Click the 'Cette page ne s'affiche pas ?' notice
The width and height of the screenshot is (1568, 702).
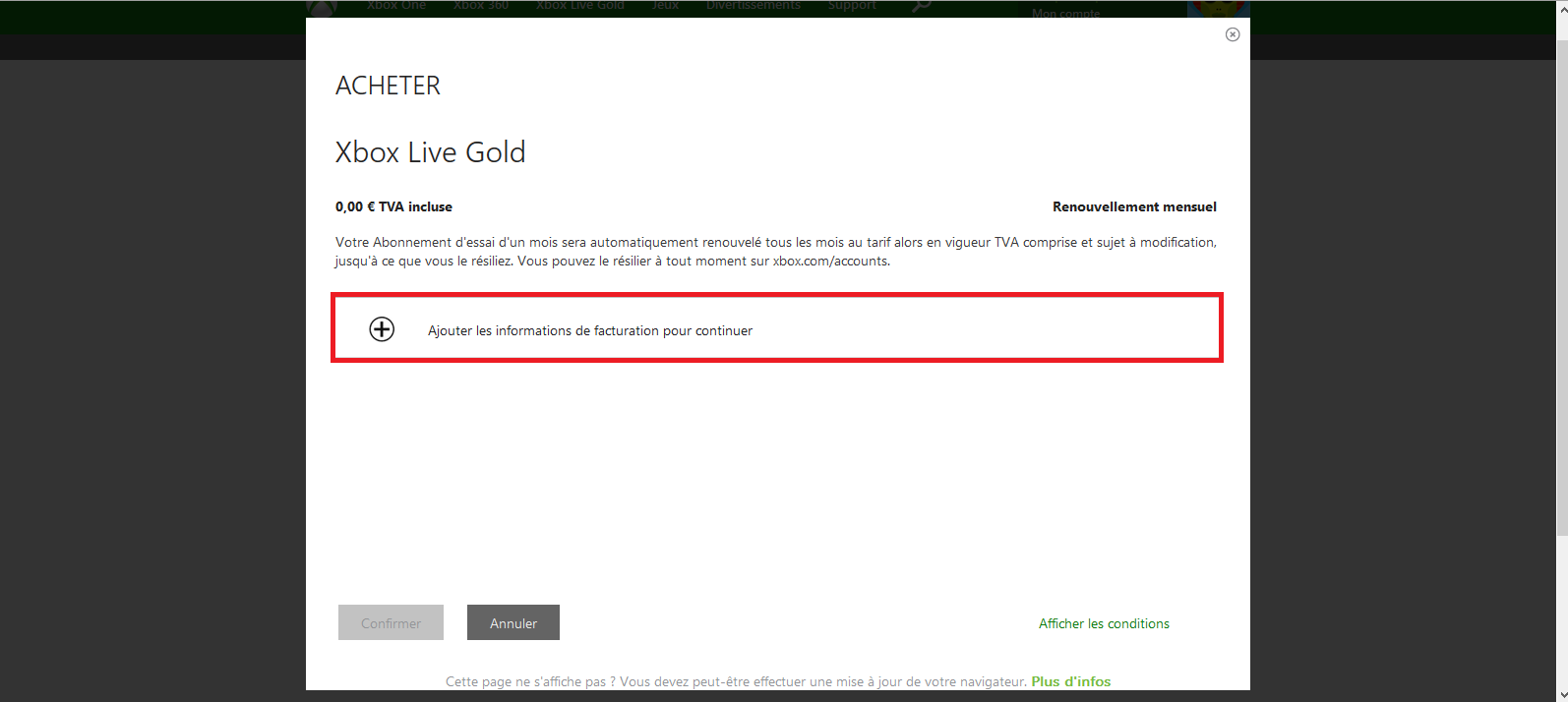point(737,681)
